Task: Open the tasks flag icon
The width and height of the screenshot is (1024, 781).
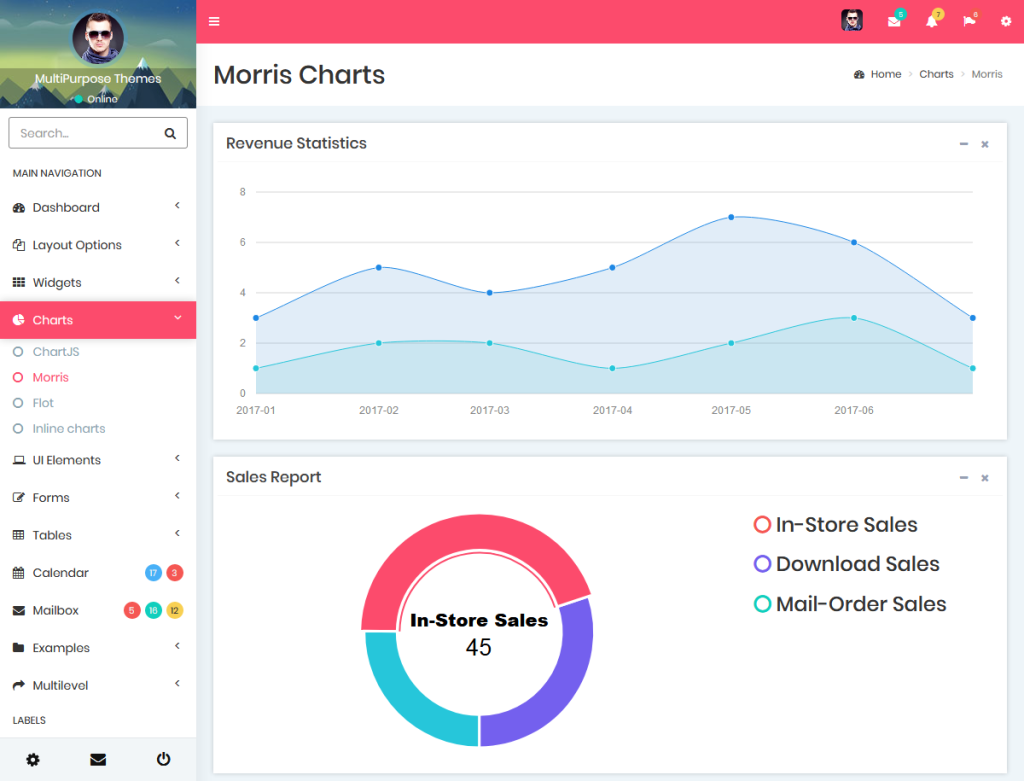Action: click(969, 21)
